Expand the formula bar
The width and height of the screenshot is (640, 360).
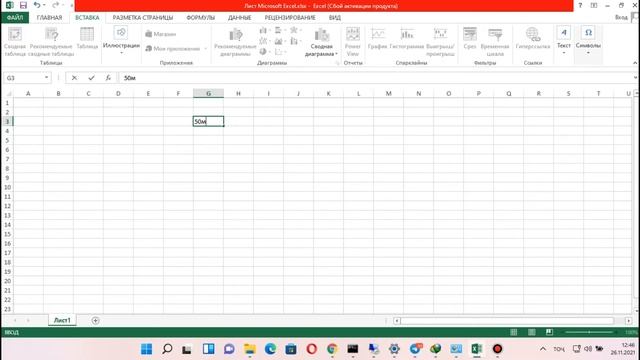coord(636,78)
